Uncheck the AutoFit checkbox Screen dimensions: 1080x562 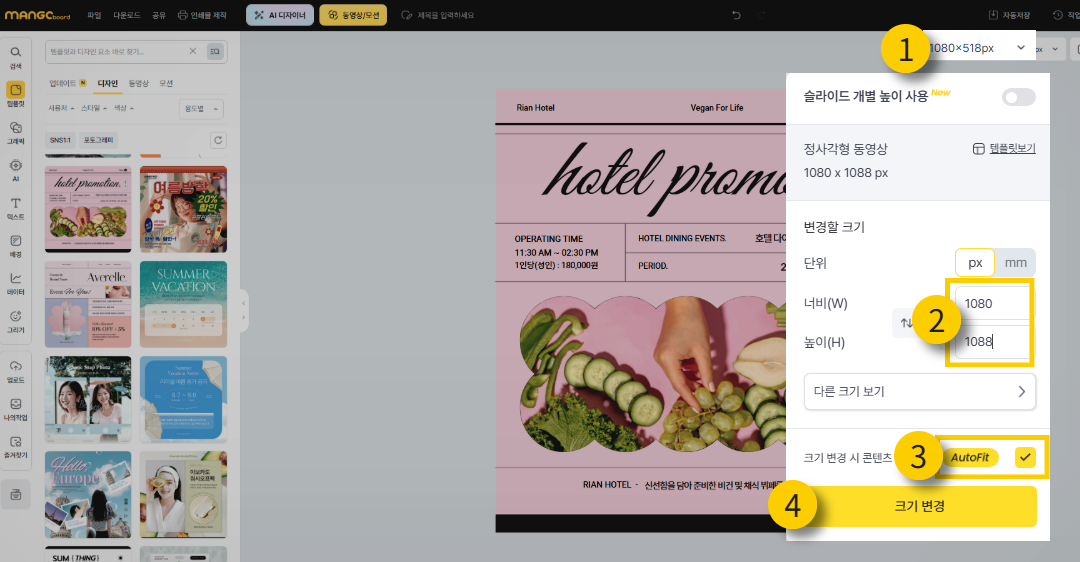pyautogui.click(x=1025, y=457)
